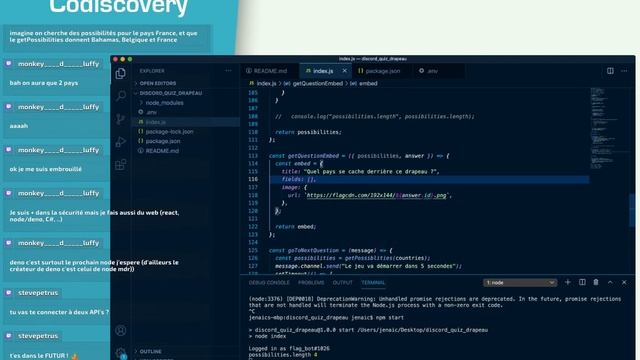Viewport: 640px width, 360px height.
Task: Open the Run and Debug view
Action: pyautogui.click(x=120, y=142)
